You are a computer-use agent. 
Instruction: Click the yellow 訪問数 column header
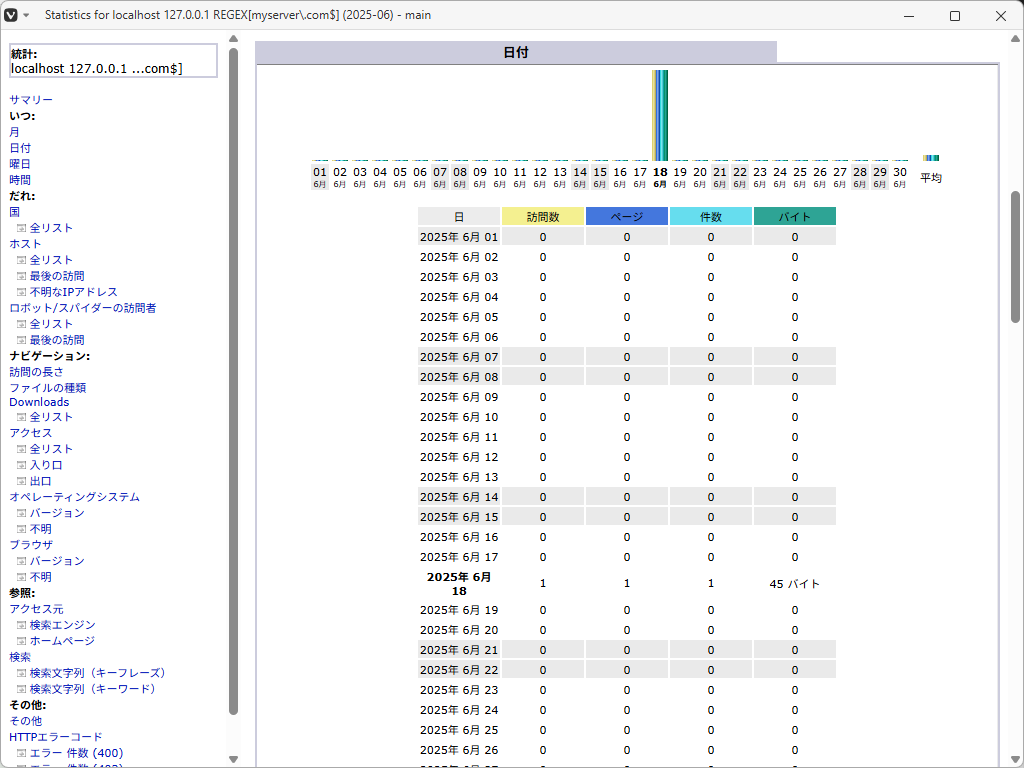pyautogui.click(x=543, y=216)
